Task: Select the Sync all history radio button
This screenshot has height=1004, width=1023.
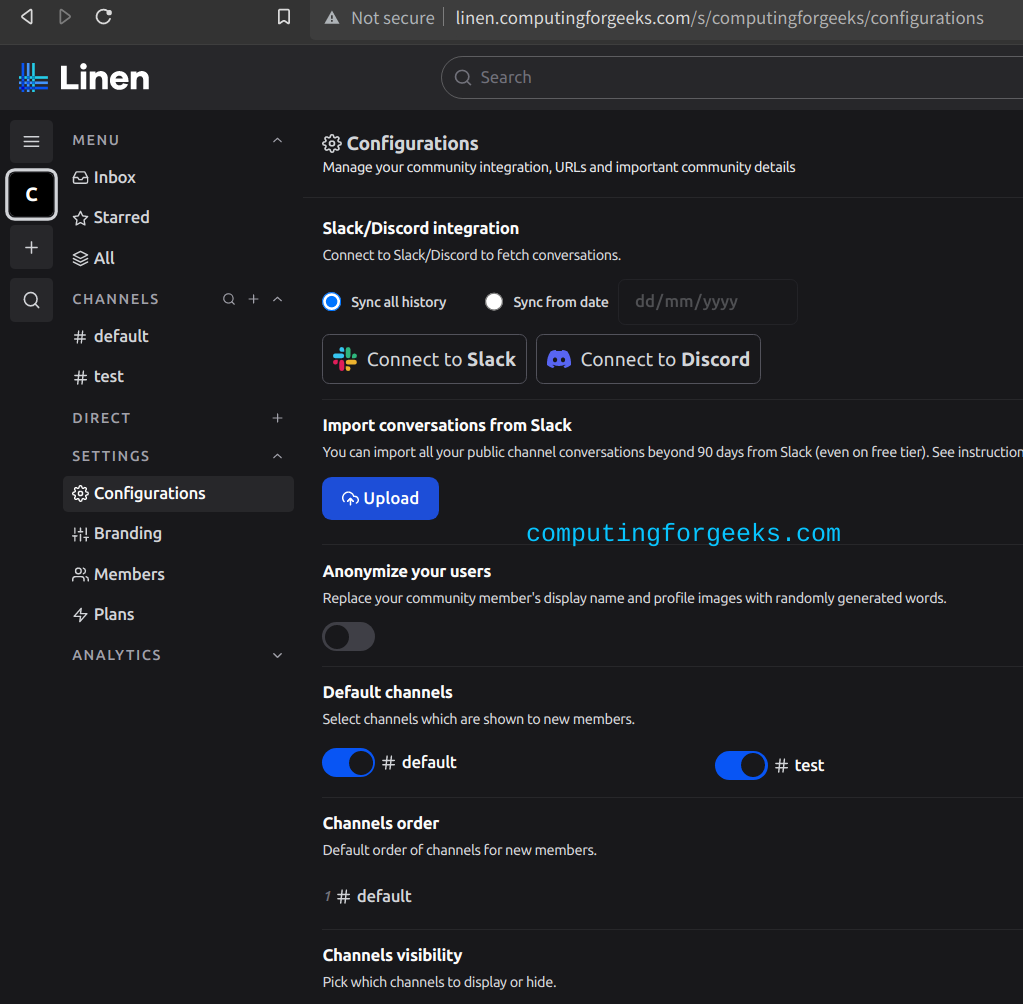Action: pos(331,301)
